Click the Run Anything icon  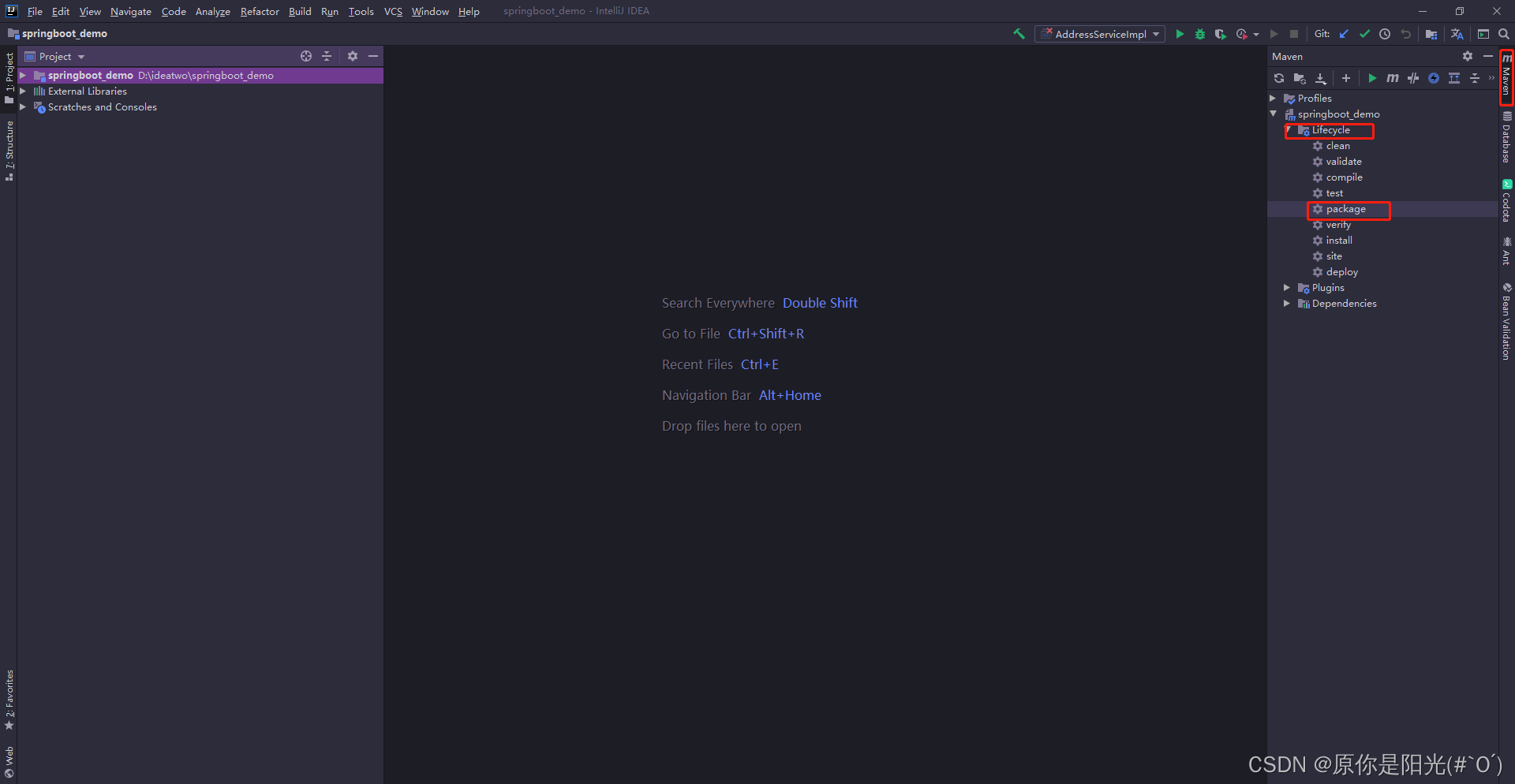(x=1483, y=34)
